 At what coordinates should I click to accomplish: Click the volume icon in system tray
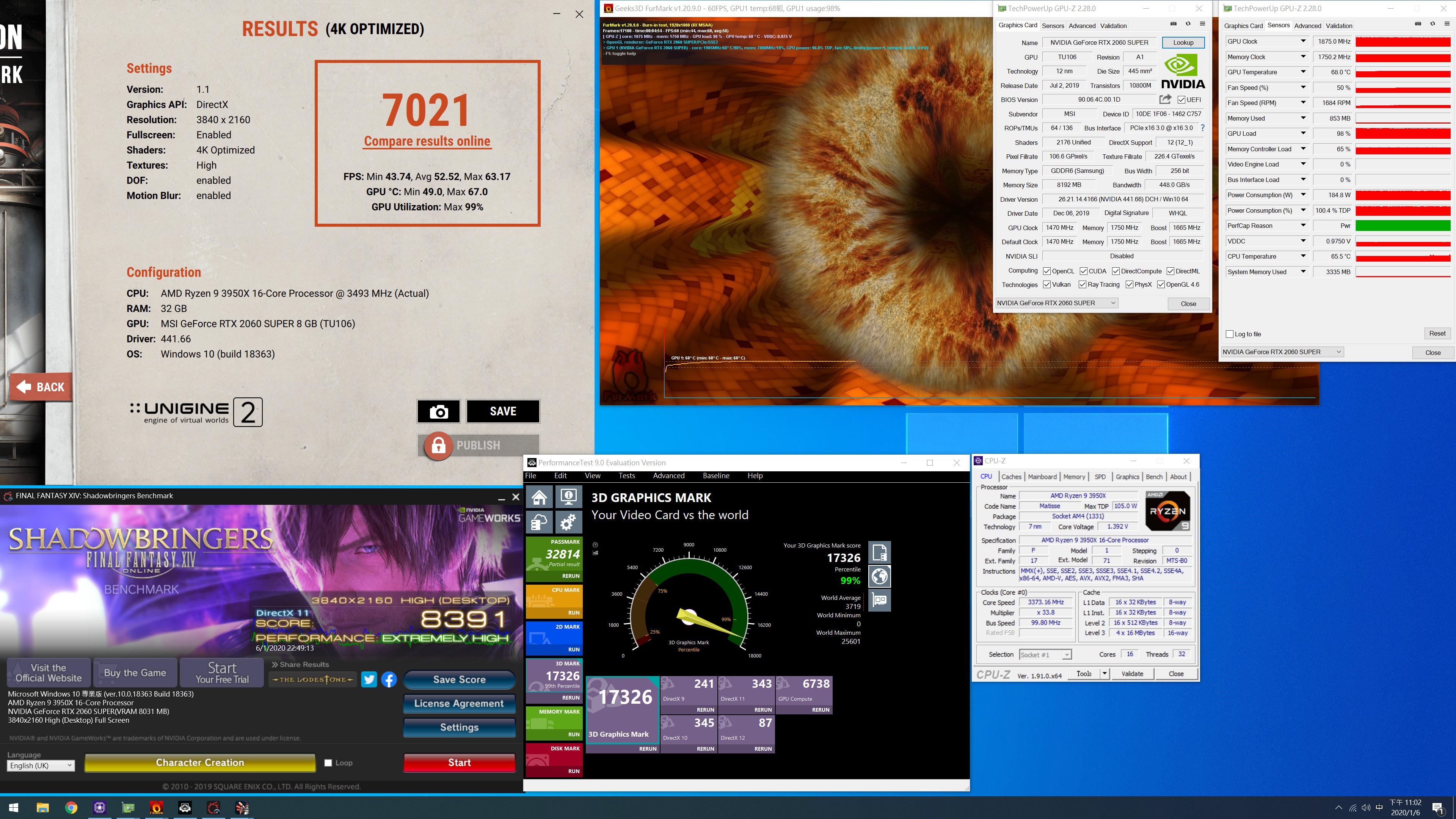pos(1365,808)
